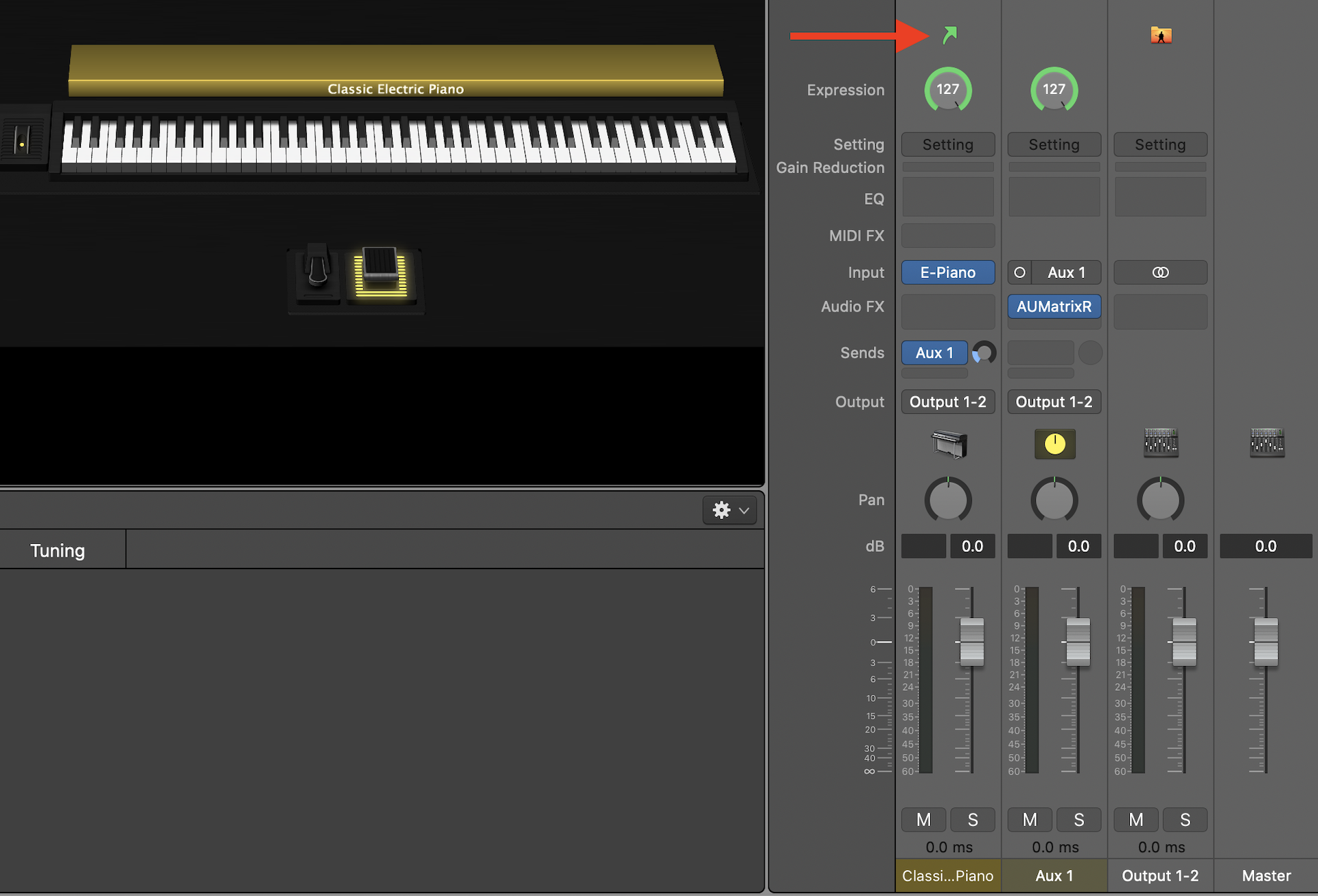This screenshot has height=896, width=1318.
Task: Click the 0.0 ms latency value under Aux 1
Action: [1055, 847]
